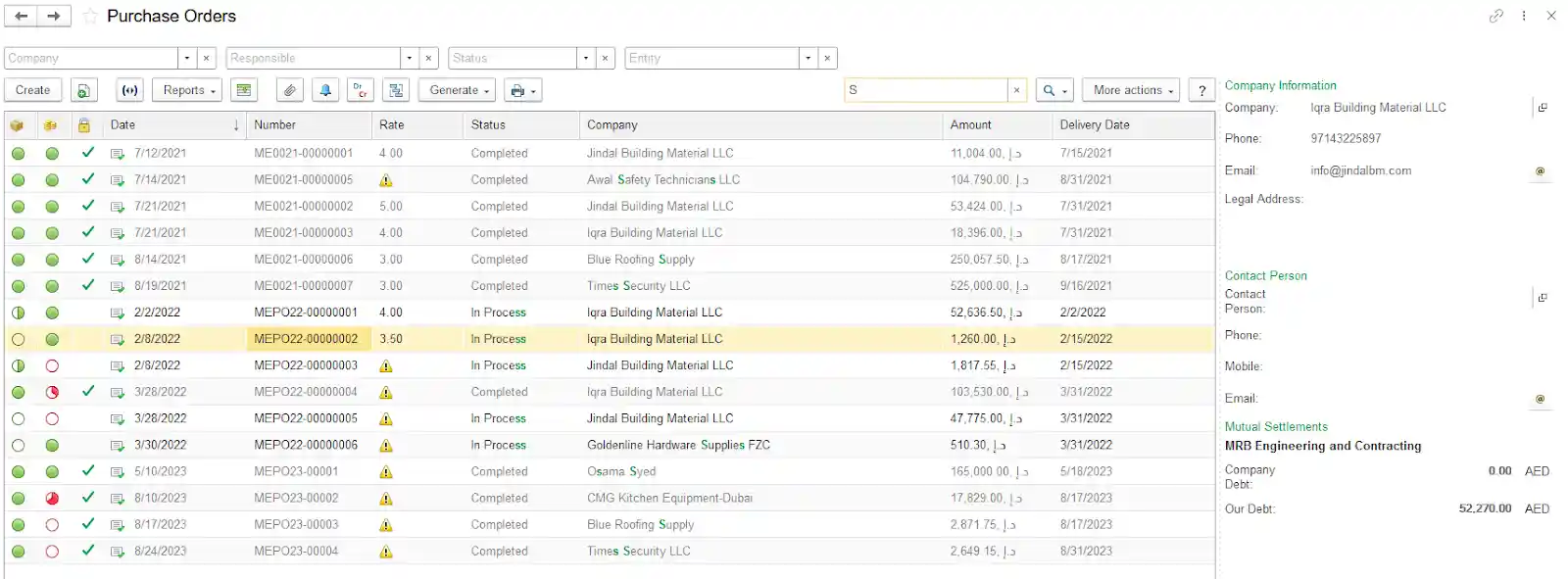The image size is (1568, 579).
Task: Toggle the payment status circle of MEPO22-00000005
Action: (x=52, y=418)
